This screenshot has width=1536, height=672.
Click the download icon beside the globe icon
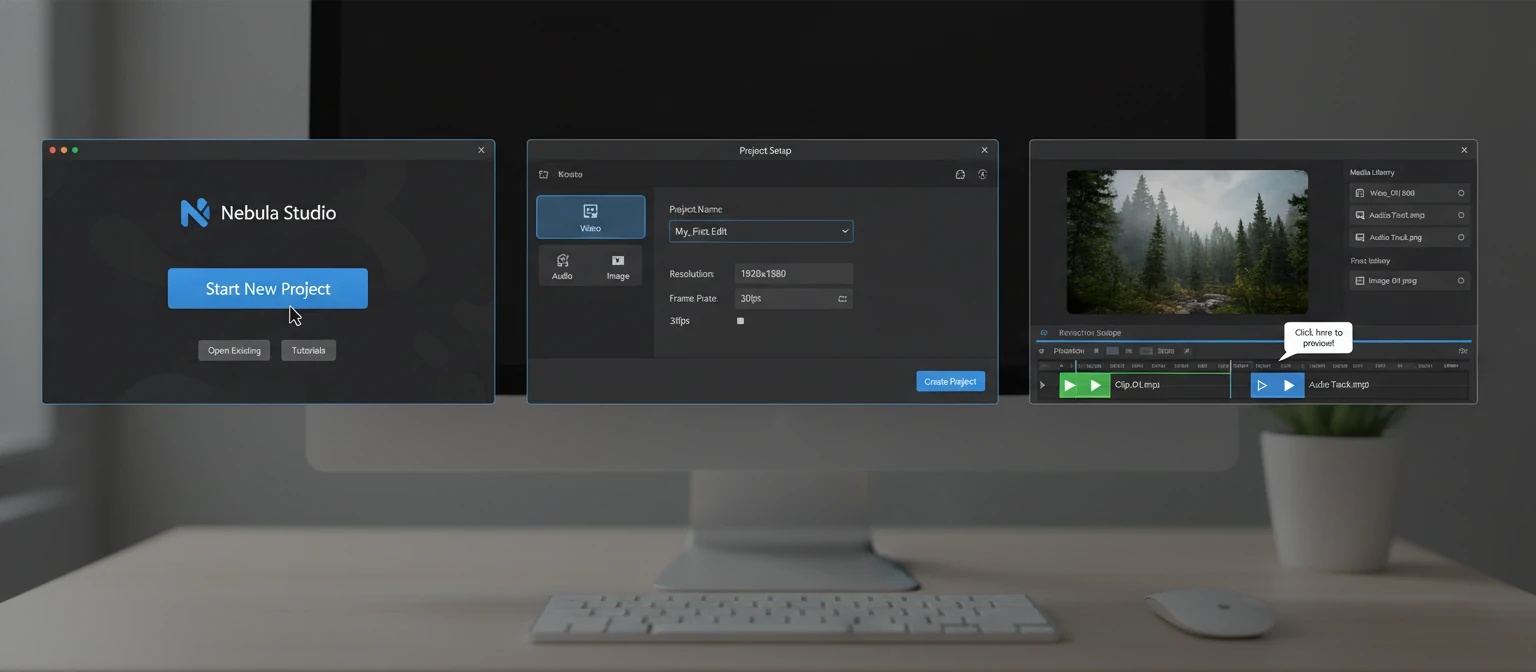coord(982,174)
